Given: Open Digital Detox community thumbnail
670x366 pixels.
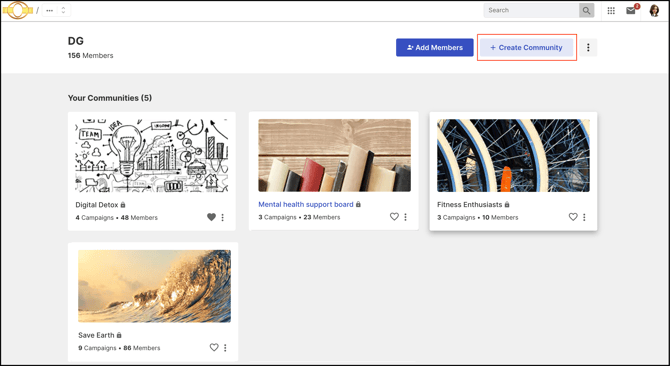Looking at the screenshot, I should coord(152,155).
